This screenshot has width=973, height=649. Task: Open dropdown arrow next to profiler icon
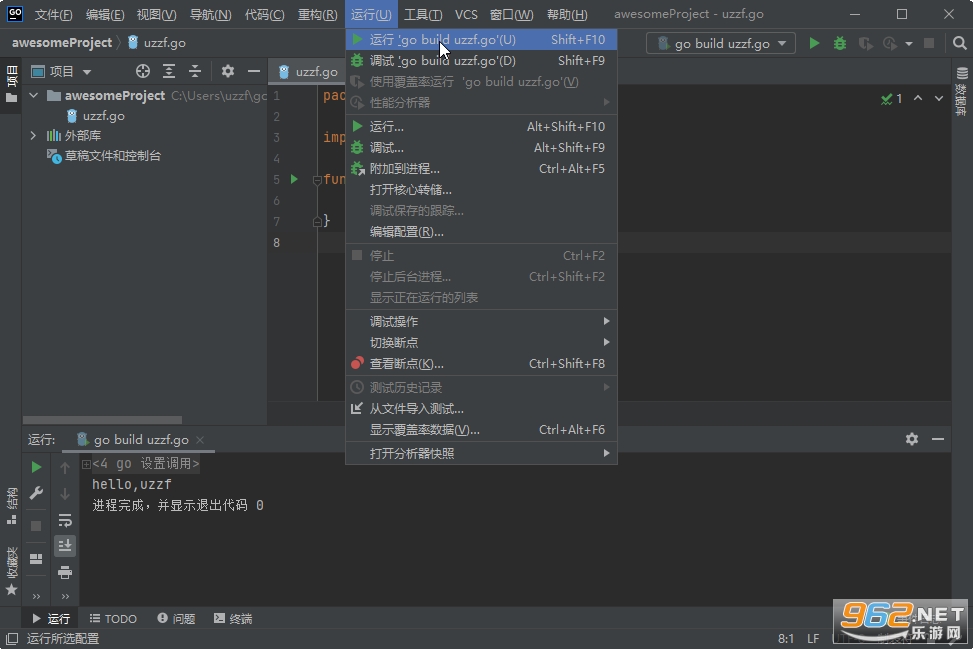pyautogui.click(x=909, y=43)
